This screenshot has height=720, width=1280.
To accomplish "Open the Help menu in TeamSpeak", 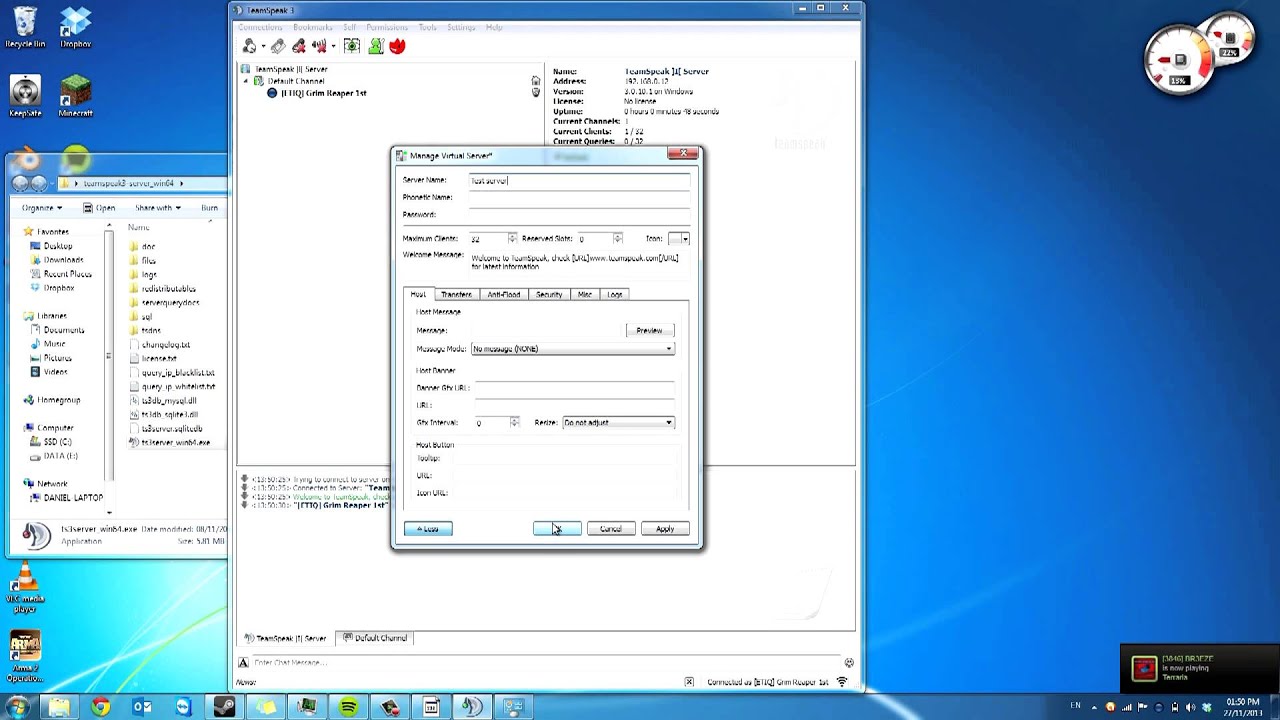I will coord(494,27).
